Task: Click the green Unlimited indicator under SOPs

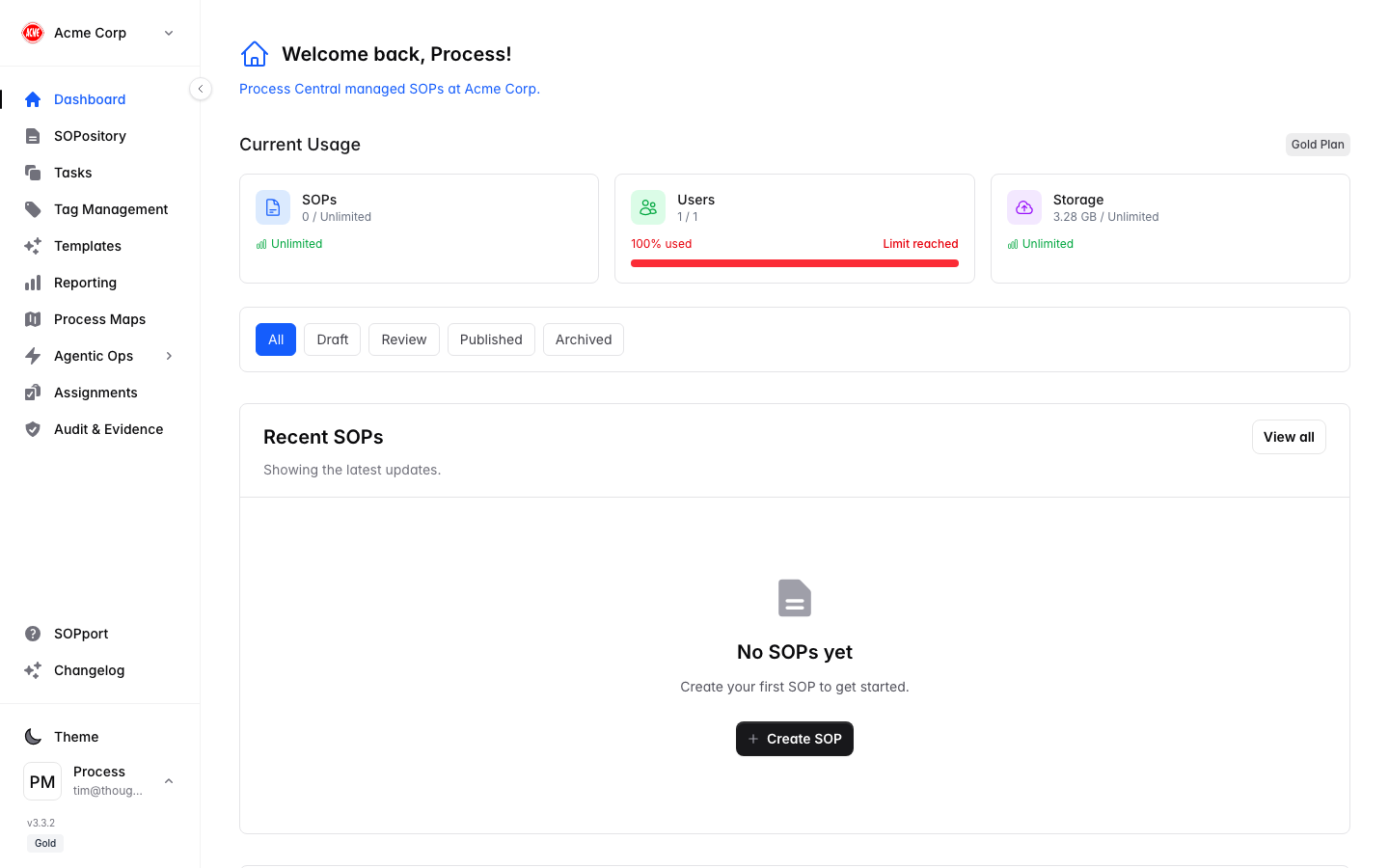Action: click(x=289, y=244)
